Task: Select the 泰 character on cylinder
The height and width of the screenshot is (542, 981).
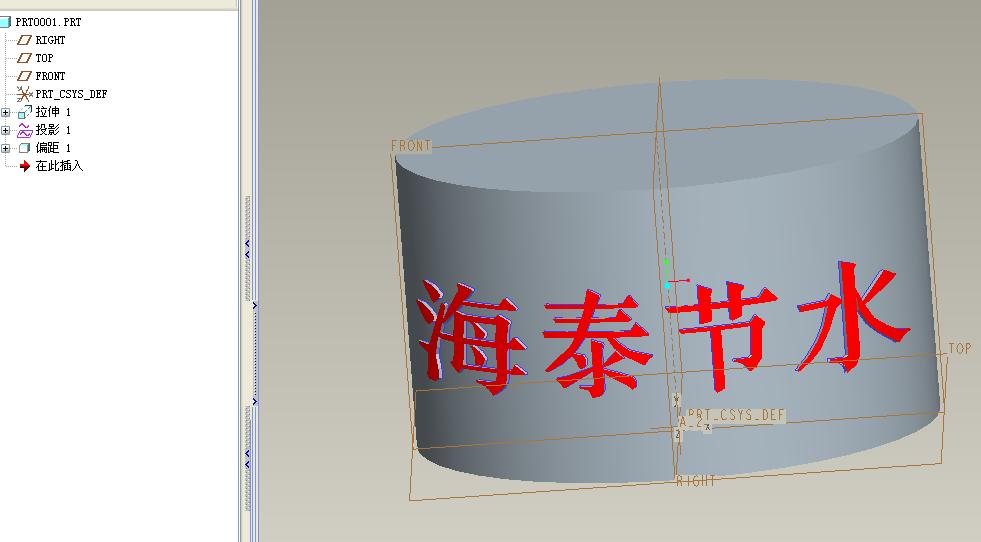Action: coord(596,342)
